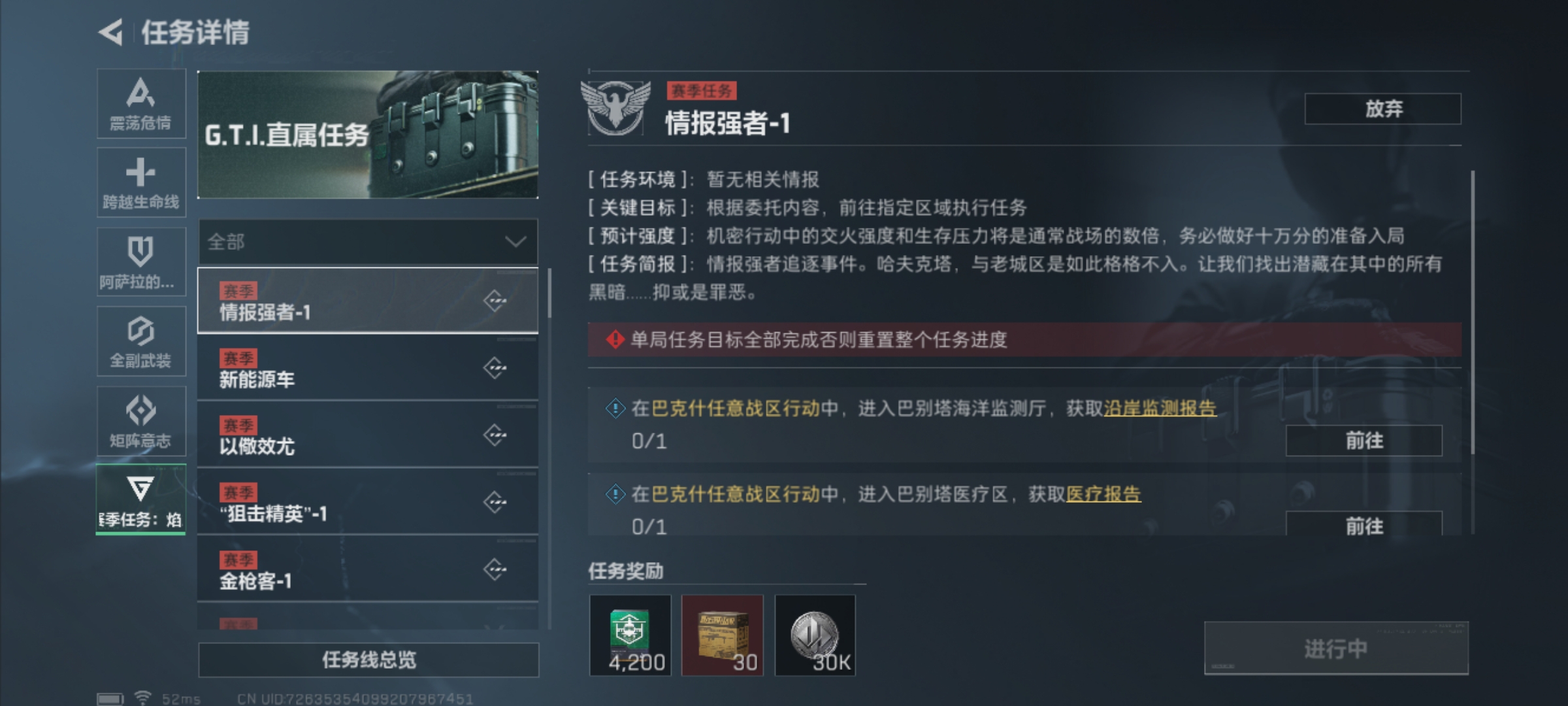Open the 阿萨拉的… shield category
Image resolution: width=1568 pixels, height=706 pixels.
(x=141, y=262)
